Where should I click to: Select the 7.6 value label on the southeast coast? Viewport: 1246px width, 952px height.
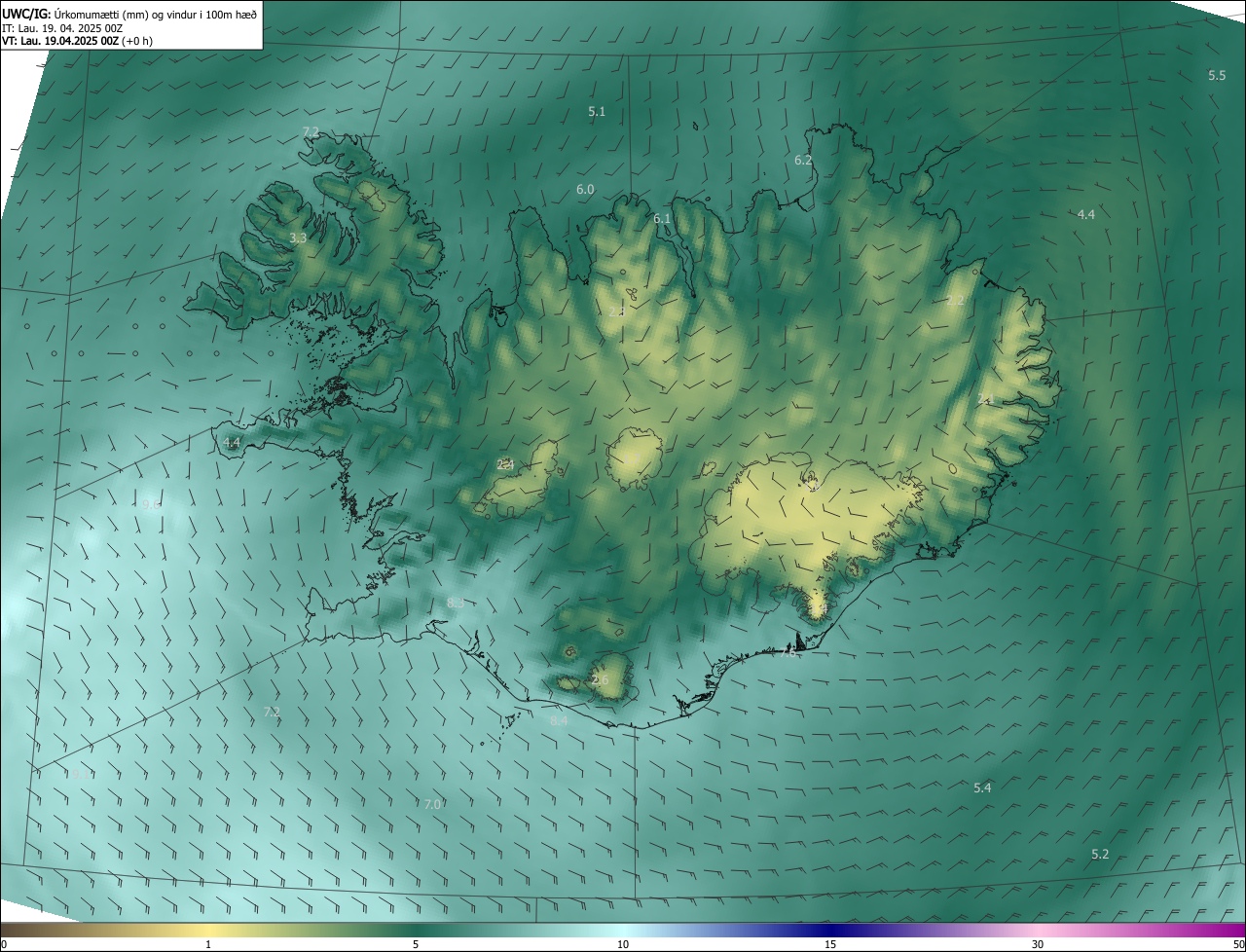coord(788,653)
